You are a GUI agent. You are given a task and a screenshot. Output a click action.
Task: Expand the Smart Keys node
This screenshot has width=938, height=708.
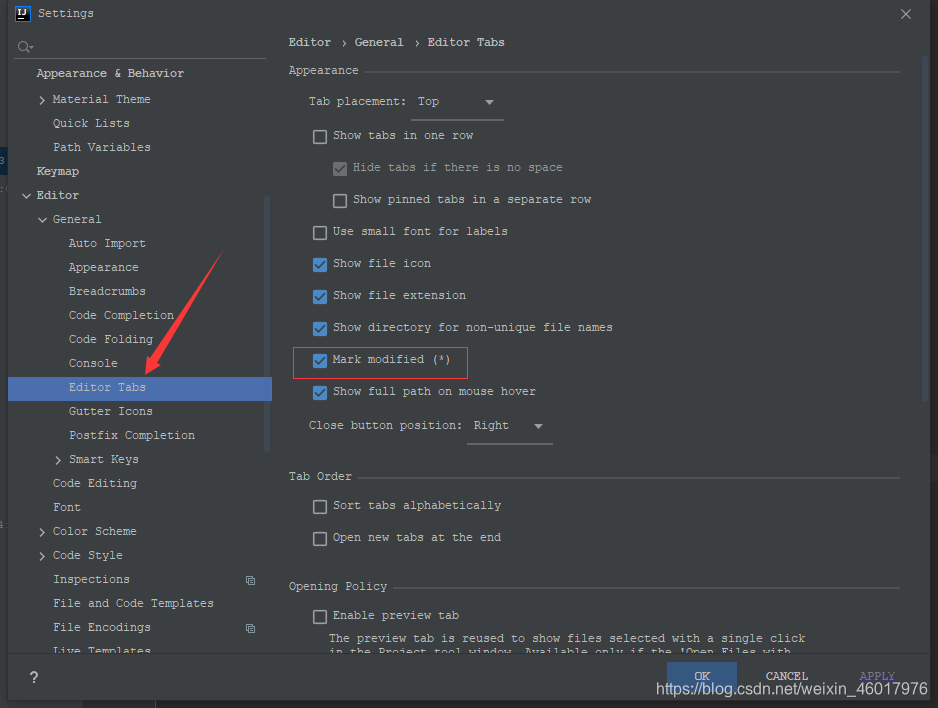[57, 460]
